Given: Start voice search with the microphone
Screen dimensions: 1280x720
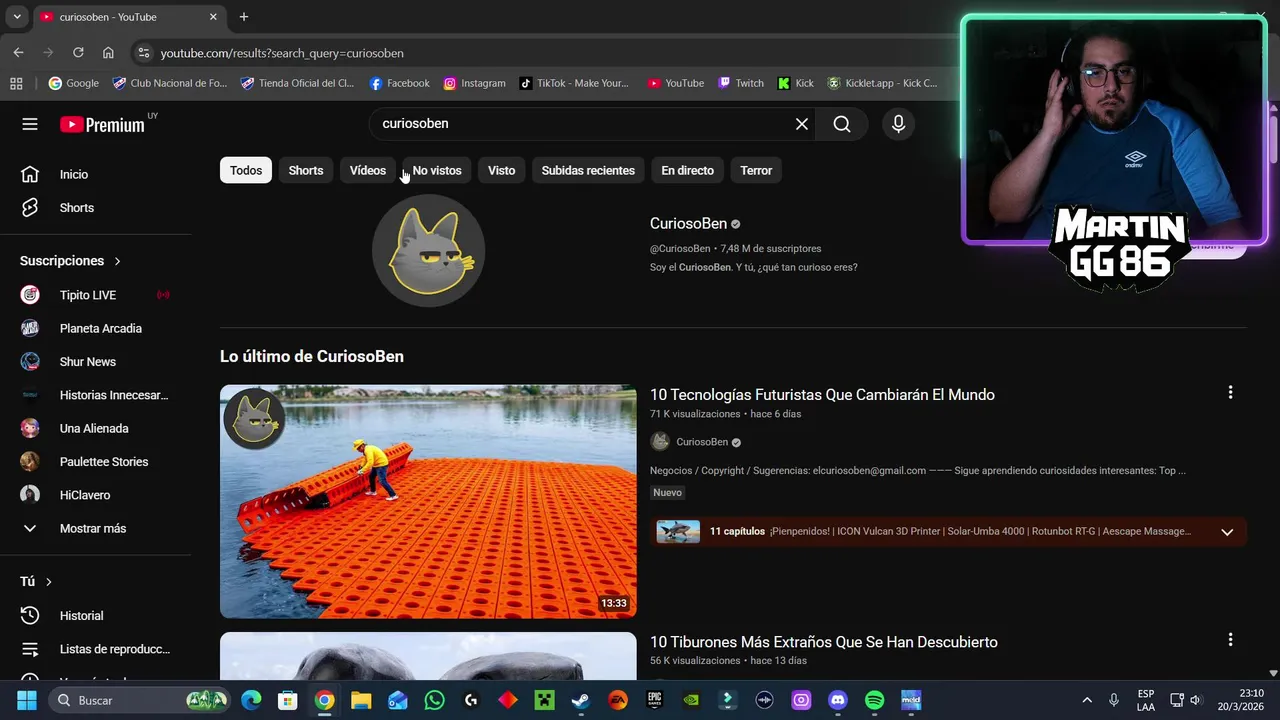Looking at the screenshot, I should coord(898,124).
